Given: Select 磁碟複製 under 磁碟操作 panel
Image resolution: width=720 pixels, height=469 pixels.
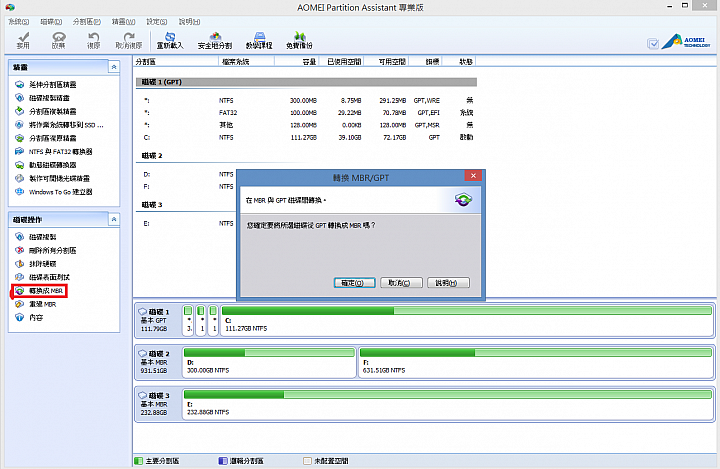Looking at the screenshot, I should coord(36,237).
